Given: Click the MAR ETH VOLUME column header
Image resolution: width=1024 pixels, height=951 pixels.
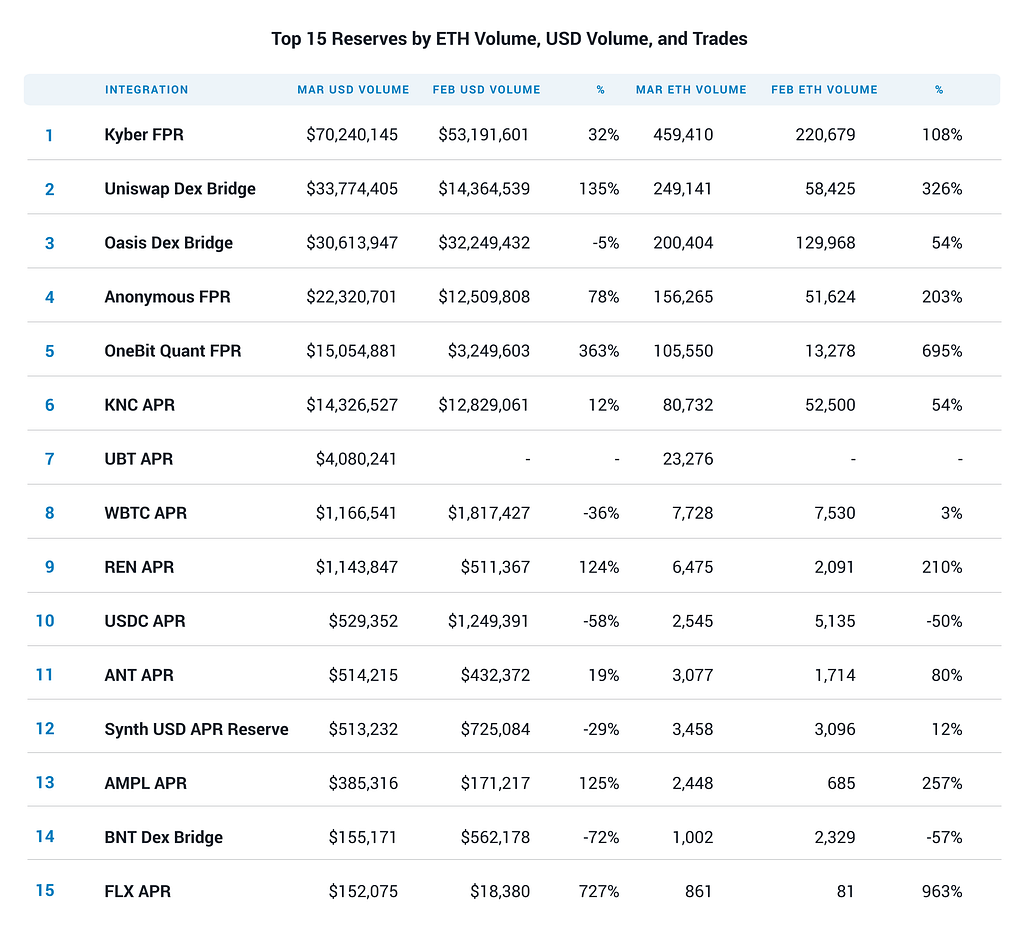Looking at the screenshot, I should [691, 89].
